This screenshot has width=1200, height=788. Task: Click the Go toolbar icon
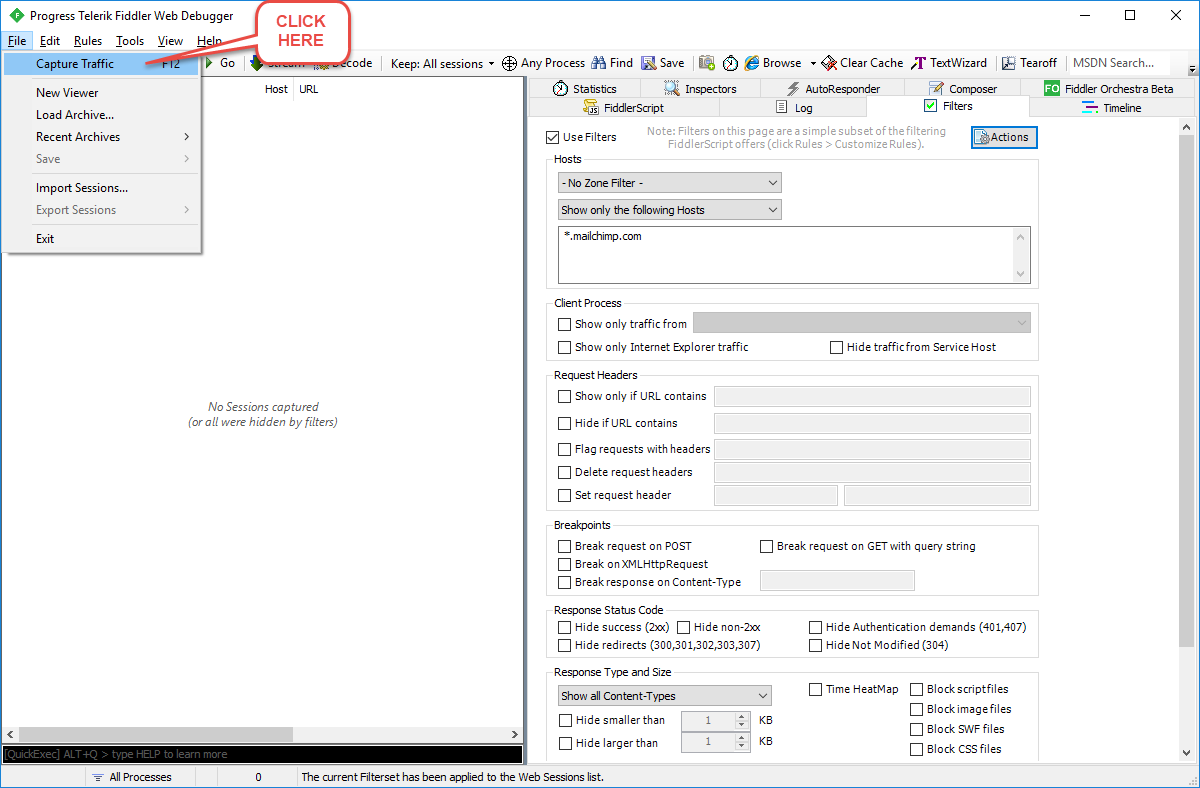[x=211, y=63]
